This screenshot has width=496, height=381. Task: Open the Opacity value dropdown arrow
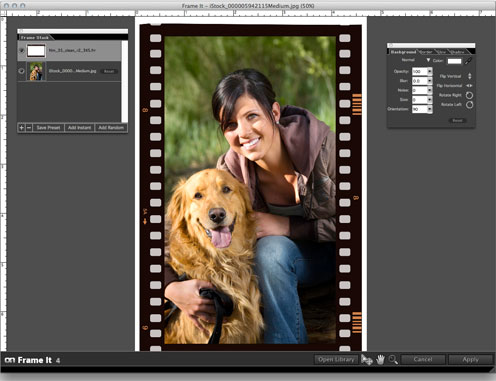pyautogui.click(x=430, y=71)
